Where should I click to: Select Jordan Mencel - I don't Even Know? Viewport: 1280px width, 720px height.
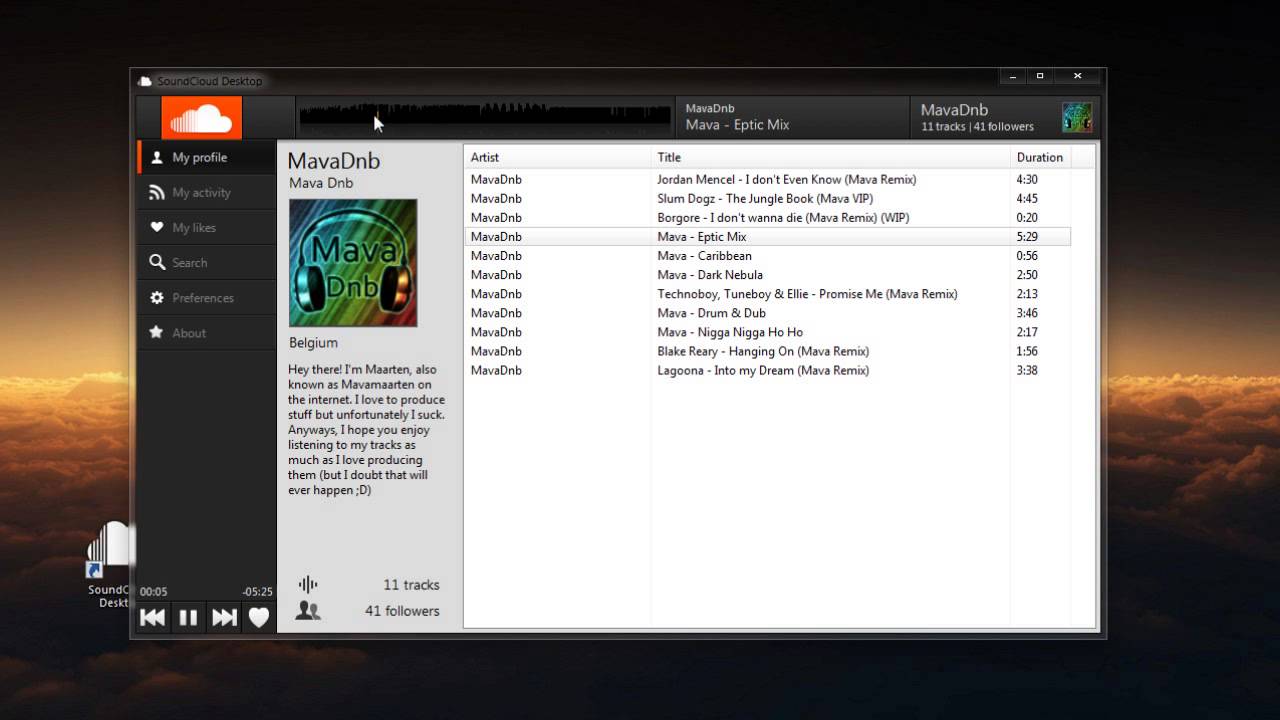767,179
